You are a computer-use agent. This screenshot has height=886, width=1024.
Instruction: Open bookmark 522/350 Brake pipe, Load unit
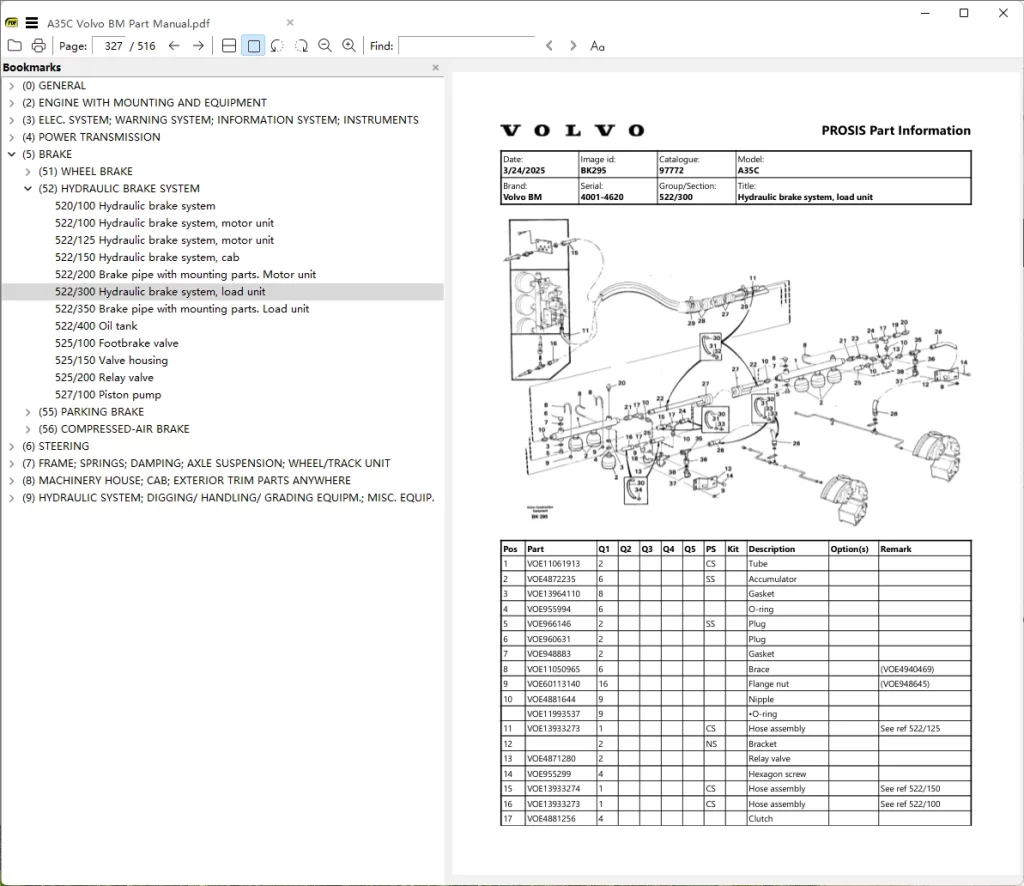(182, 309)
